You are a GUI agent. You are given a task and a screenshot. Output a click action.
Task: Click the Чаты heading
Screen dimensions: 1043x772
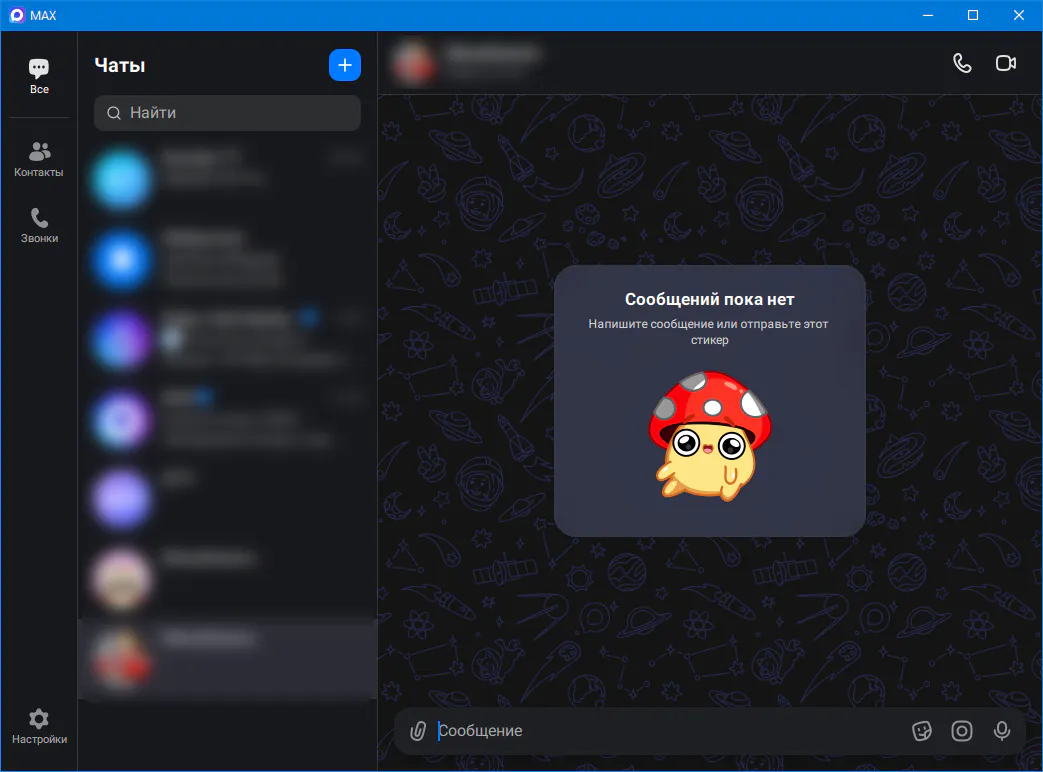point(120,65)
